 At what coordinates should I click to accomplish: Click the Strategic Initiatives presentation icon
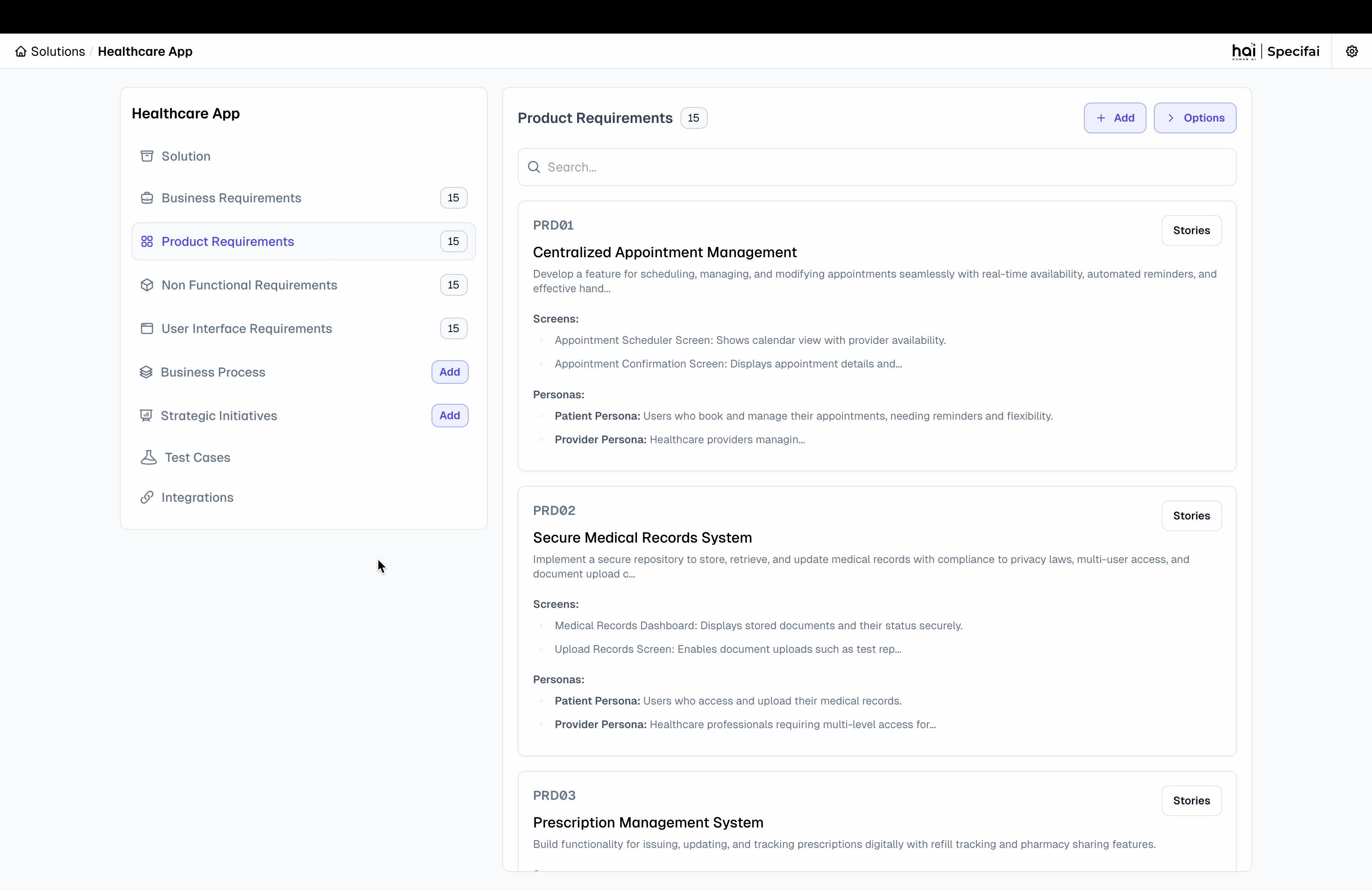coord(146,416)
